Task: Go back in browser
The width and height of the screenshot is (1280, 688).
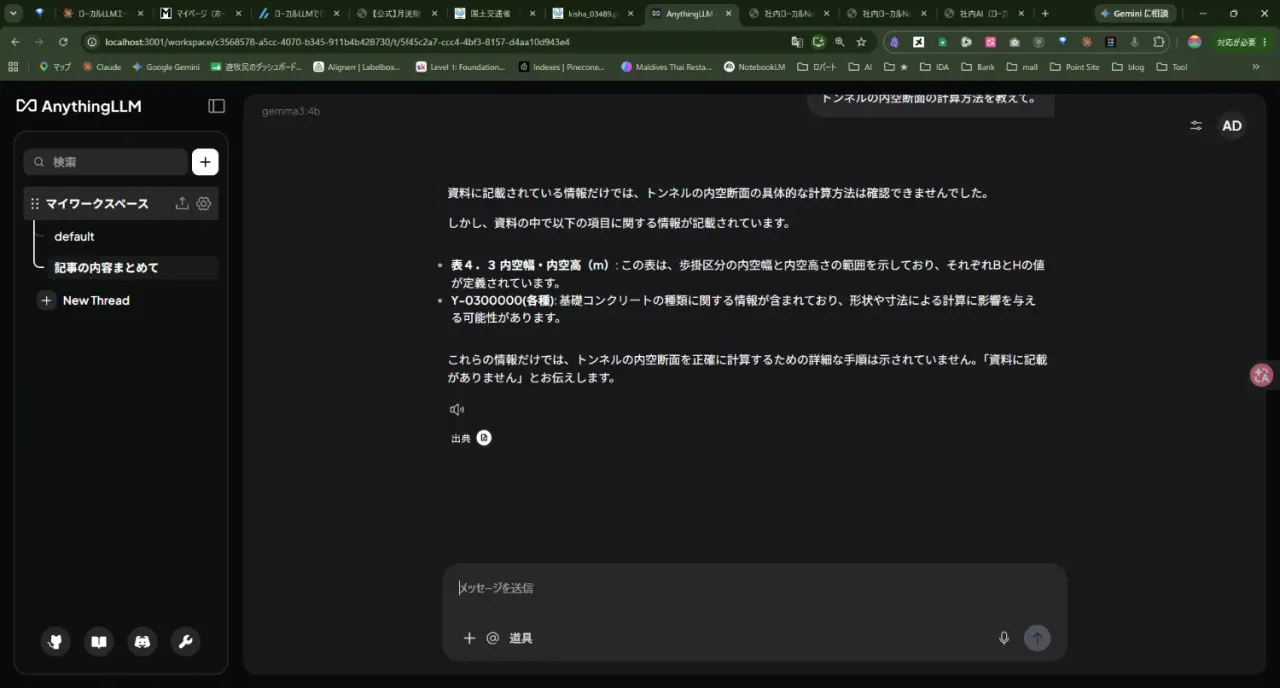Action: 15,42
